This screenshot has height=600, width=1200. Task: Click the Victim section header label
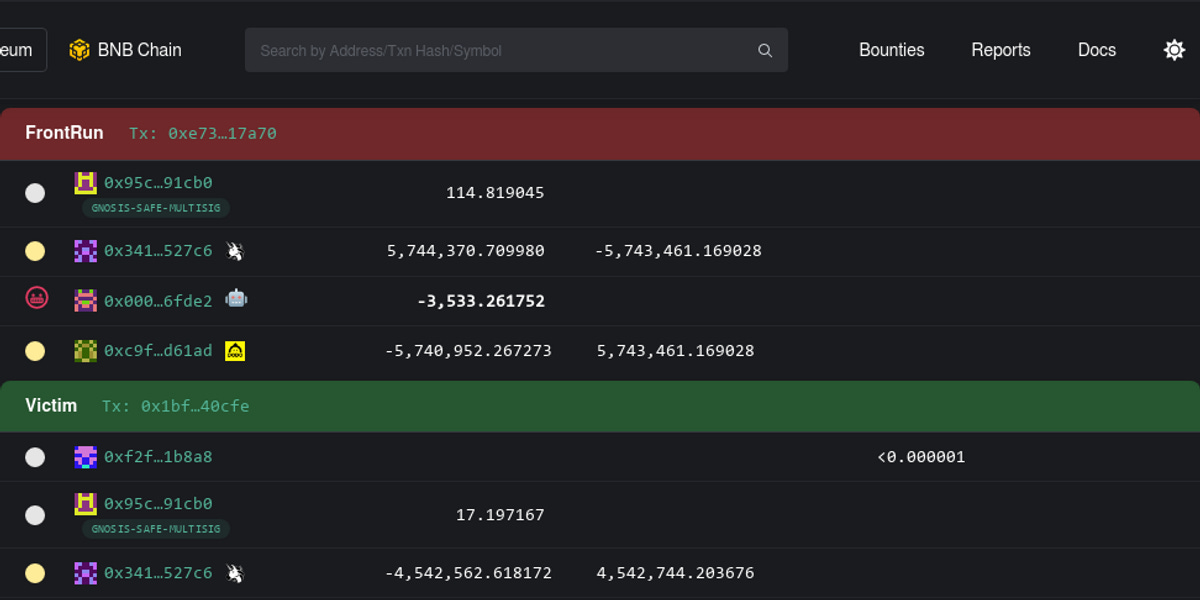pyautogui.click(x=51, y=406)
